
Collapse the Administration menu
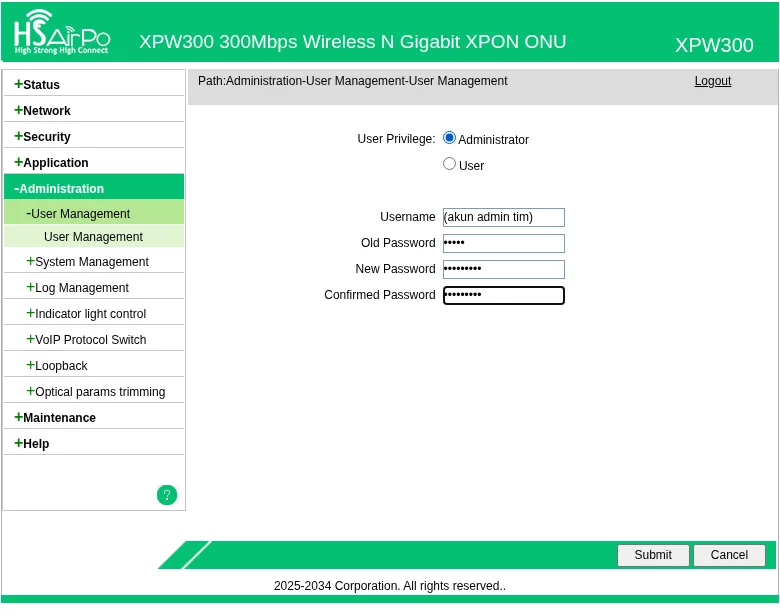(x=94, y=188)
